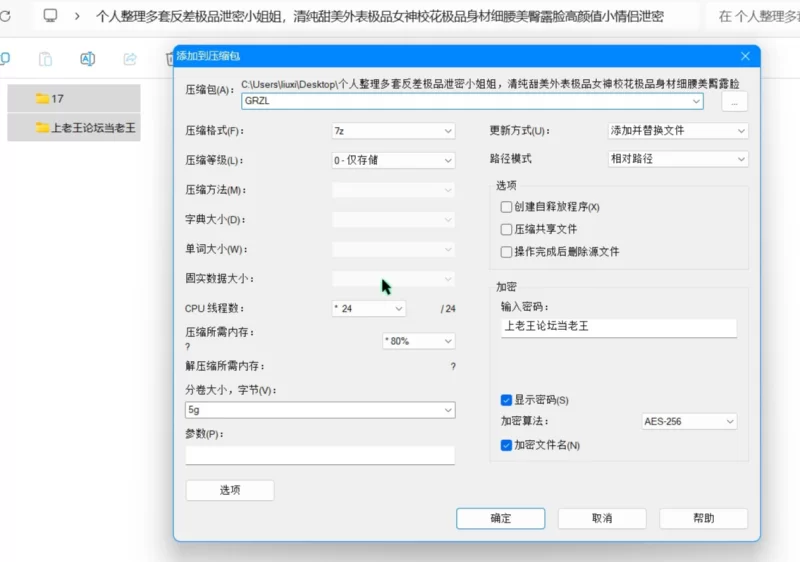Click the 确定 button
Image resolution: width=800 pixels, height=562 pixels.
click(501, 519)
